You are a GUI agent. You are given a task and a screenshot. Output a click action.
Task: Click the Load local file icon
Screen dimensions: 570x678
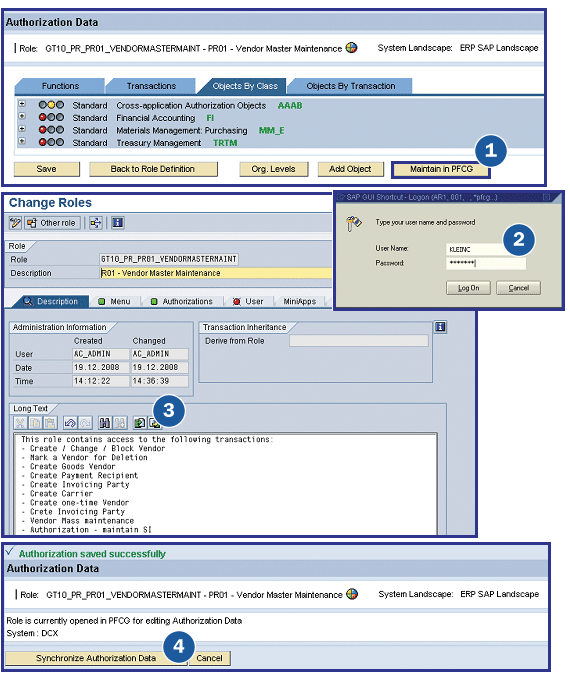[x=139, y=422]
